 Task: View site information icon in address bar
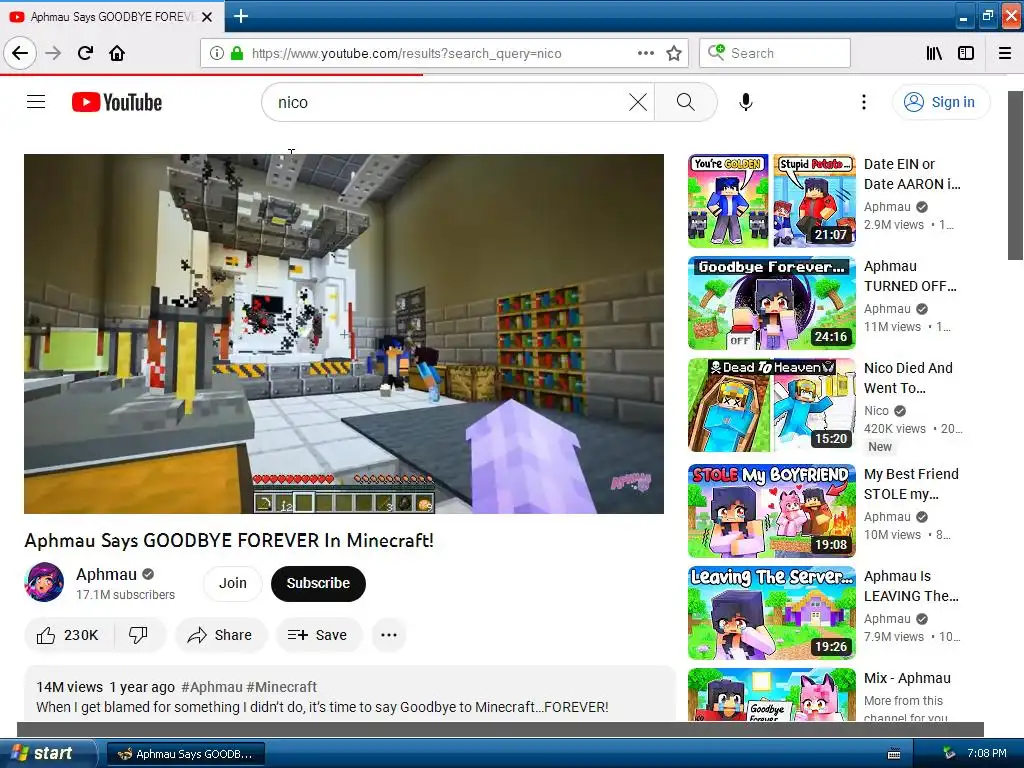pos(216,53)
